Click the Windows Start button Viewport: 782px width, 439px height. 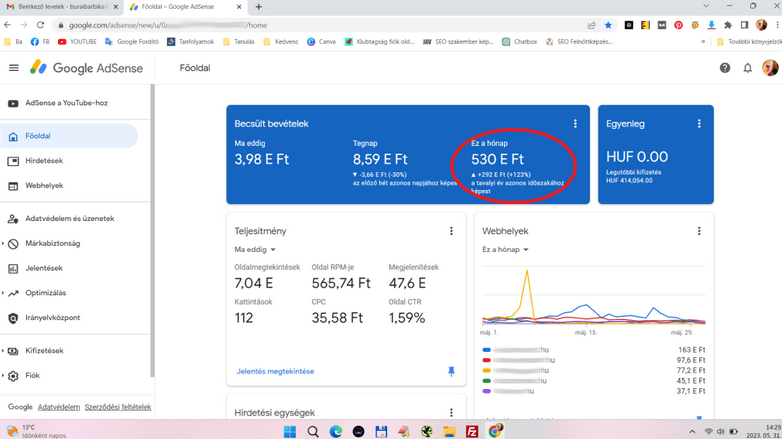coord(290,431)
